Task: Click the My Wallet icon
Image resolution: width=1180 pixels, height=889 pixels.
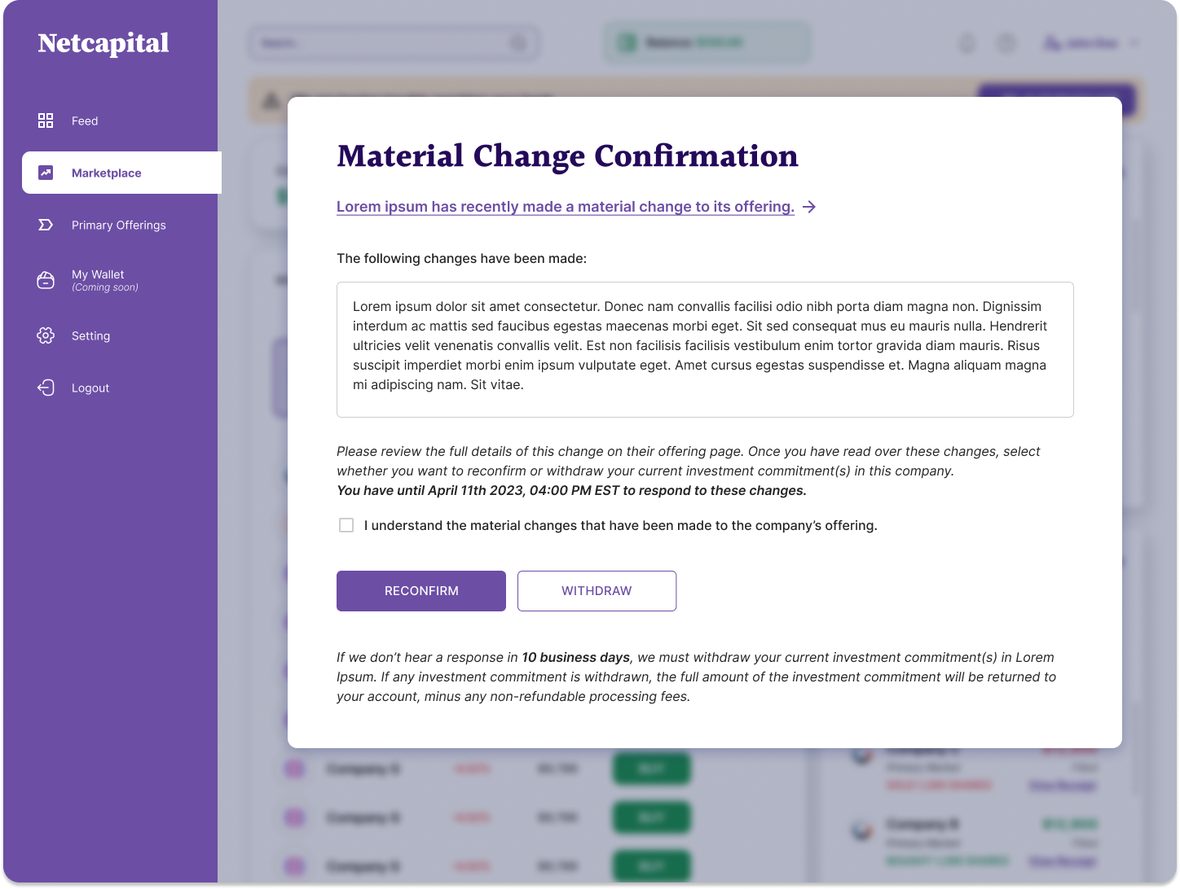Action: [x=46, y=280]
